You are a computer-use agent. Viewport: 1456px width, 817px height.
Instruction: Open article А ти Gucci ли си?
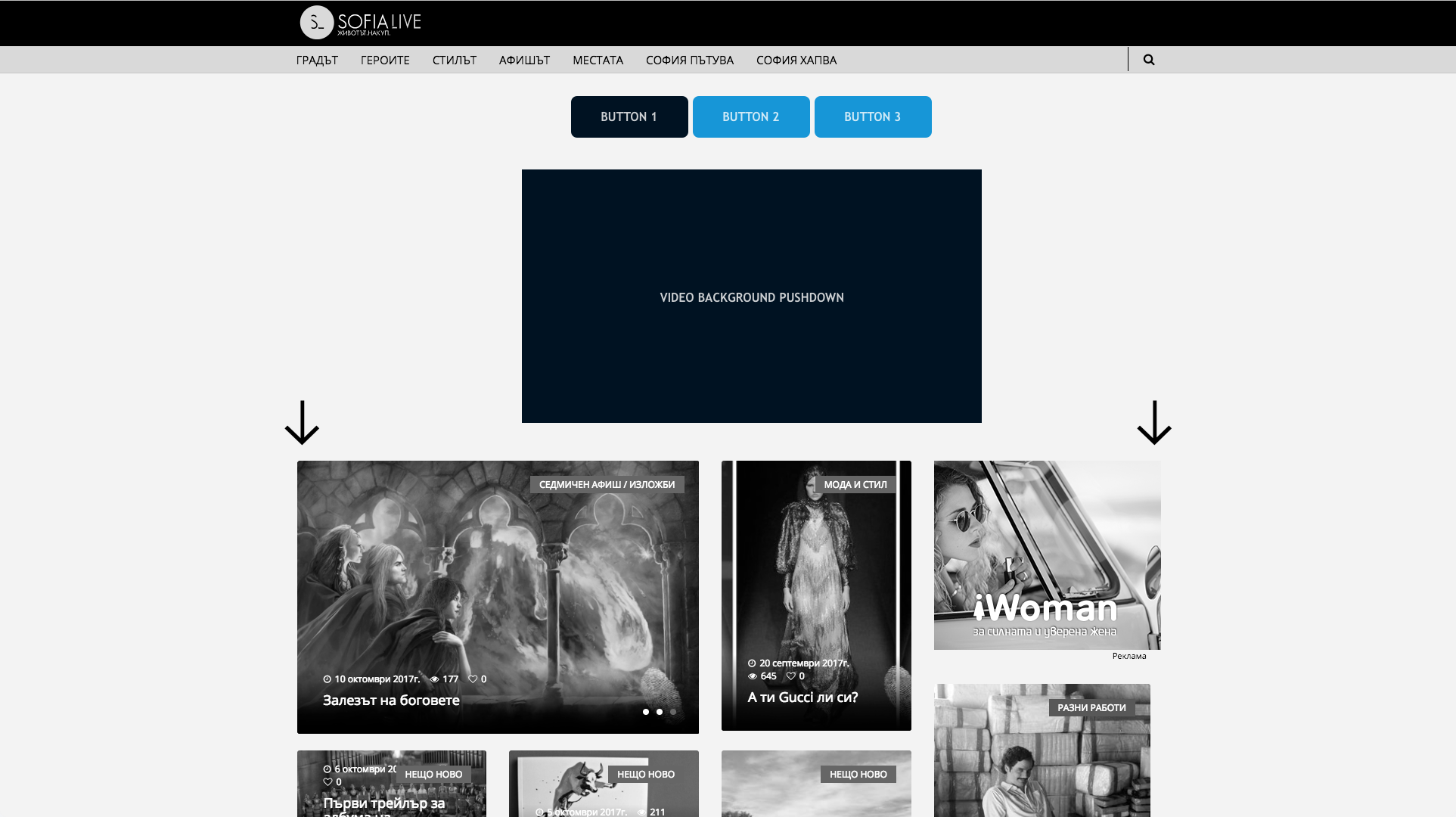[803, 697]
